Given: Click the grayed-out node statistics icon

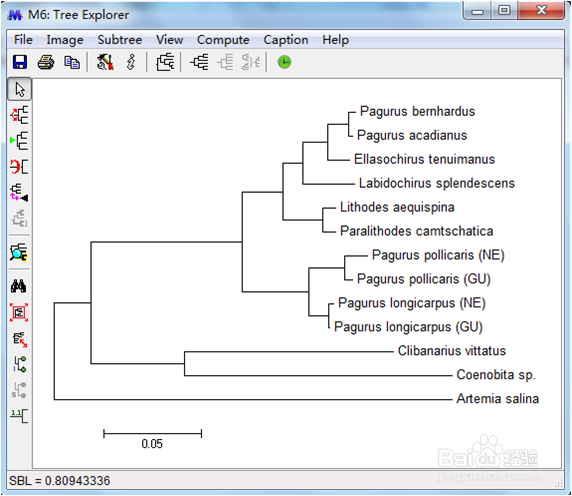Looking at the screenshot, I should pos(19,390).
